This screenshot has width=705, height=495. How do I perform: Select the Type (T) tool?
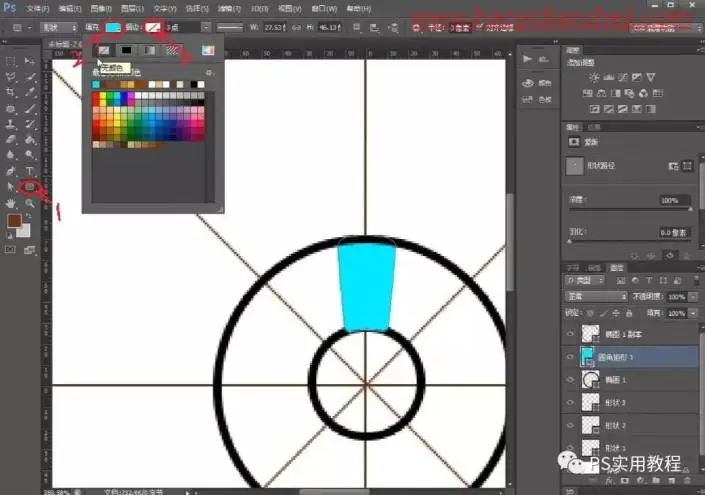click(30, 171)
